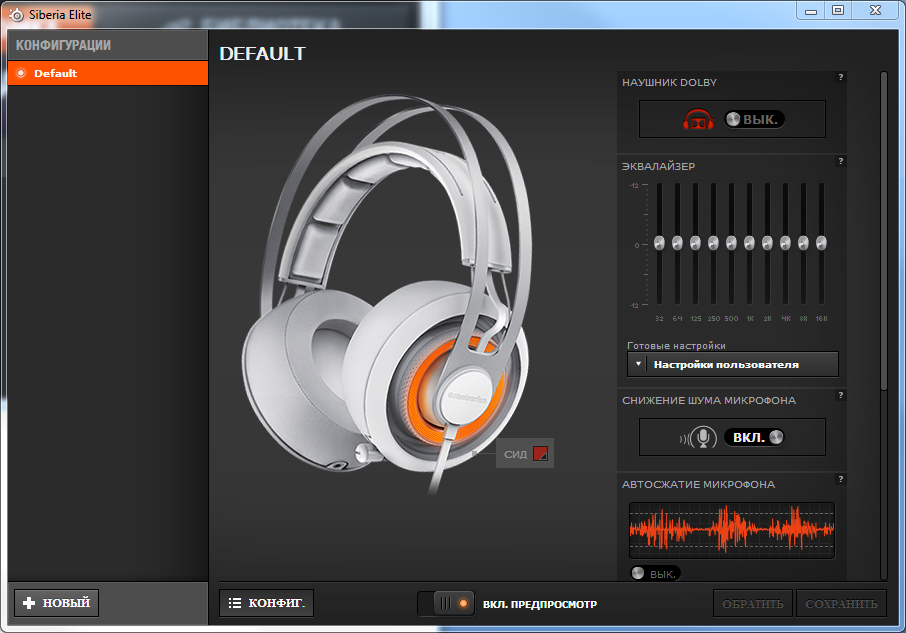The image size is (906, 633).
Task: Toggle Dolby headphone ВЫК. switch
Action: [x=755, y=120]
